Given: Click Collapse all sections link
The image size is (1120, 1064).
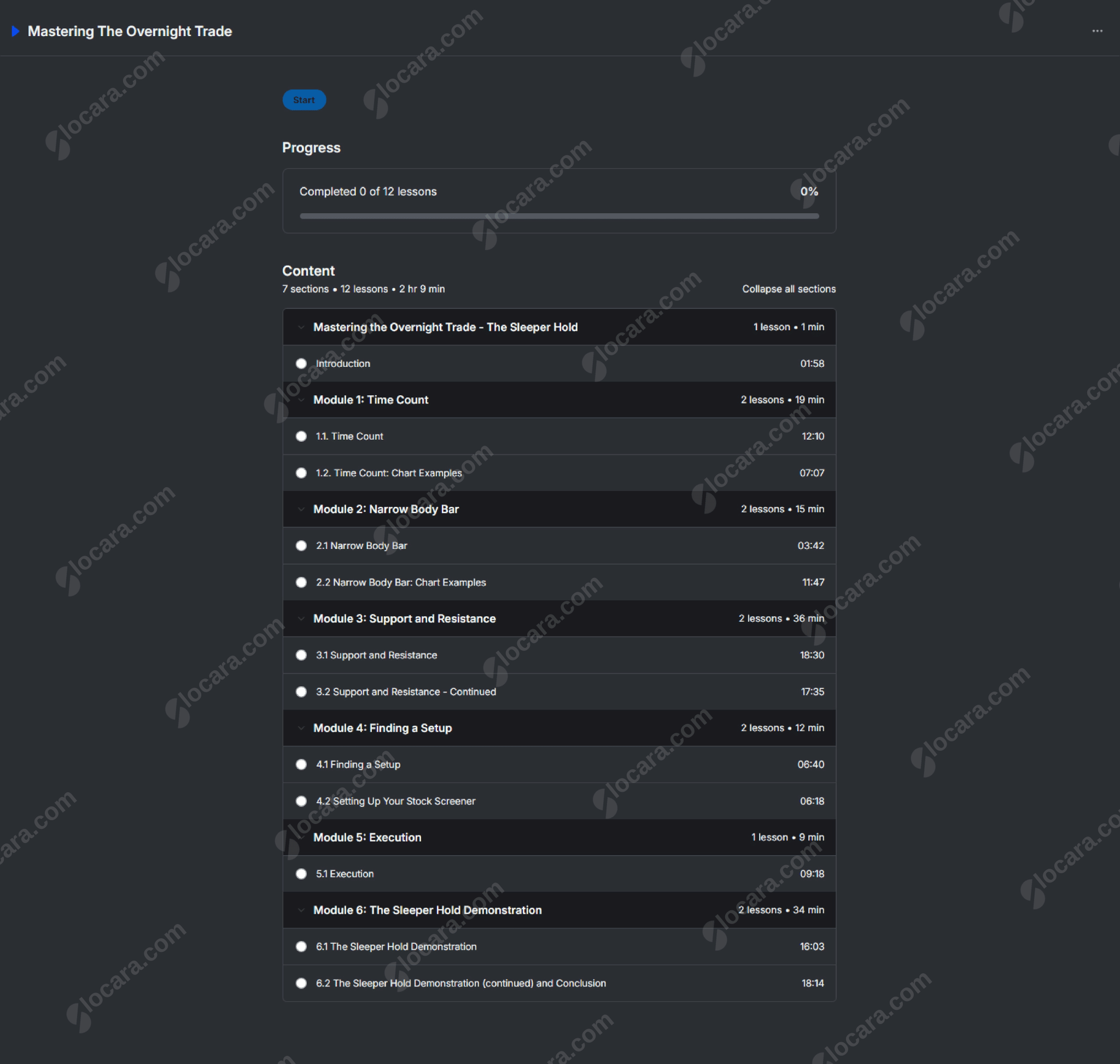Looking at the screenshot, I should pyautogui.click(x=788, y=289).
